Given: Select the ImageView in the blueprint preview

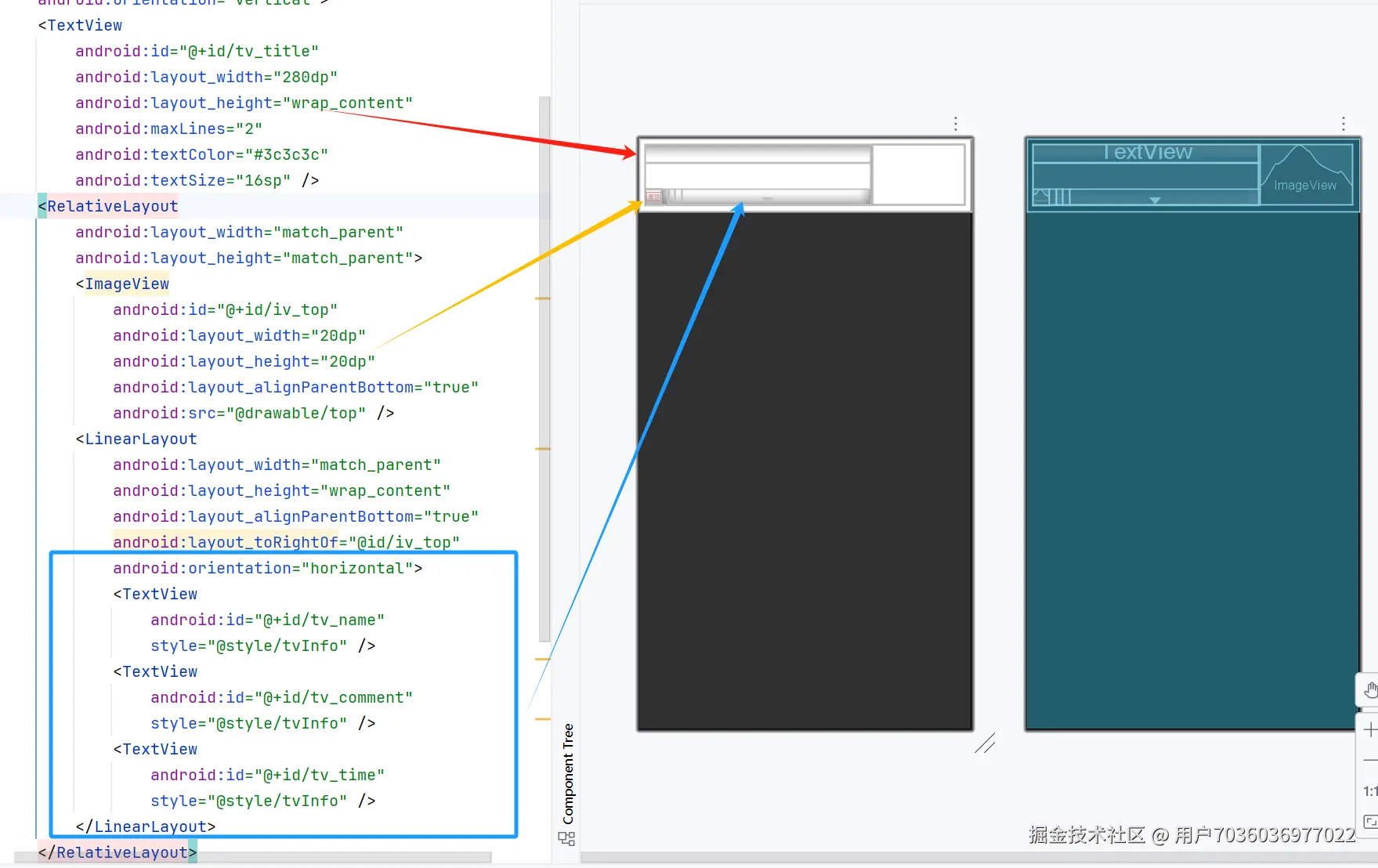Looking at the screenshot, I should [1306, 174].
